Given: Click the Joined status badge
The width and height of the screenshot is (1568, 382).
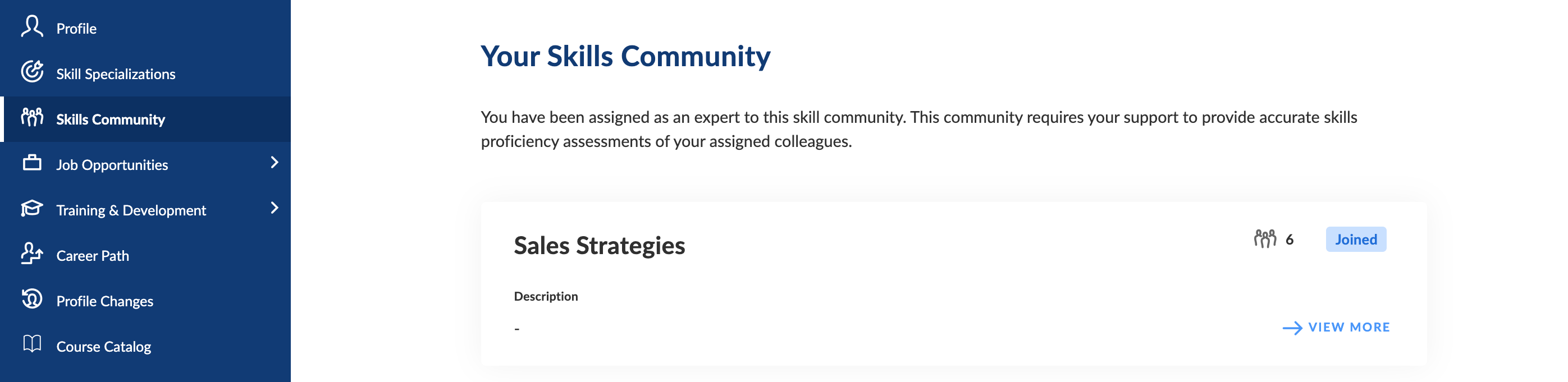Looking at the screenshot, I should click(1356, 240).
